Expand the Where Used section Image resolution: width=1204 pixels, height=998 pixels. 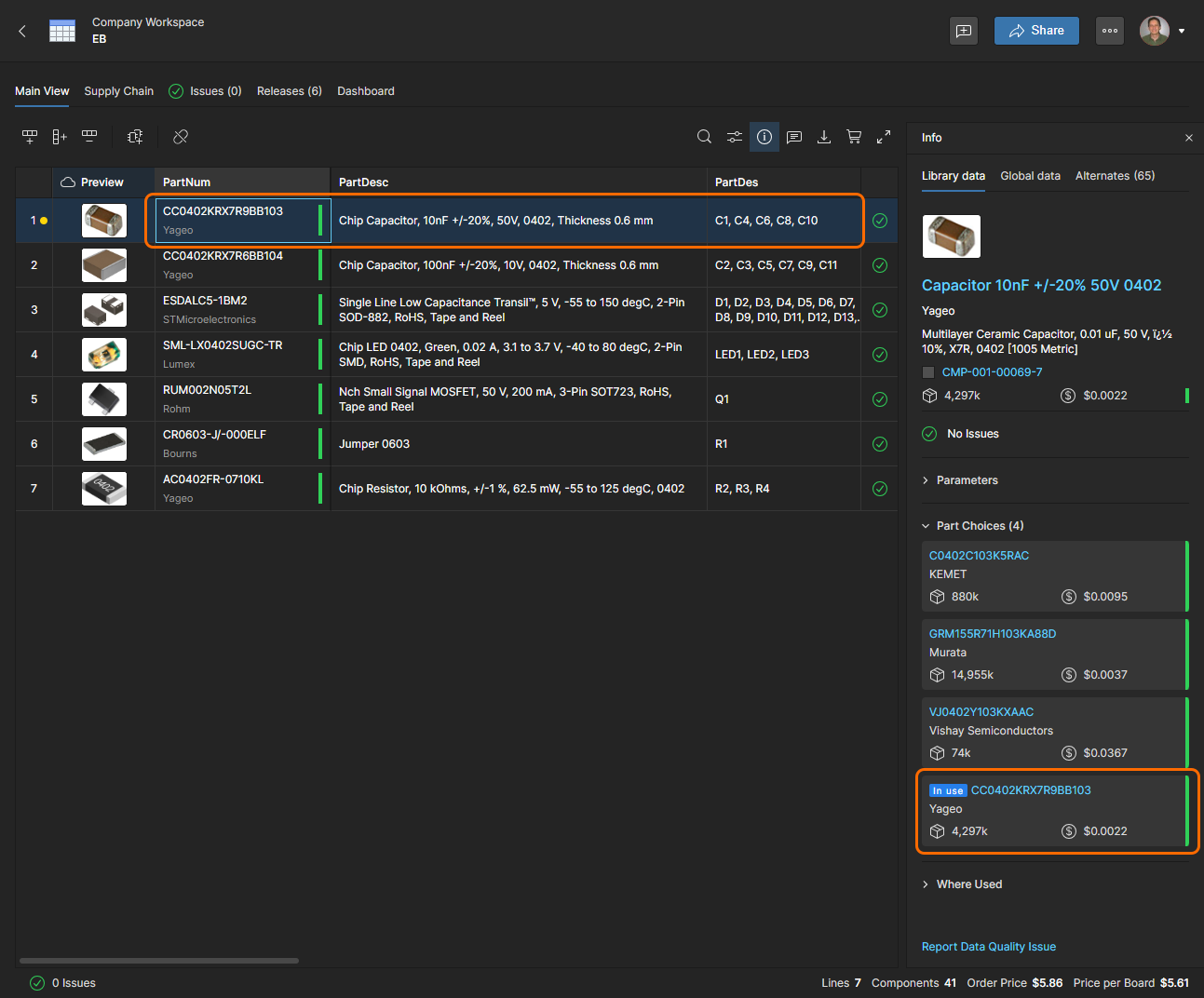(968, 884)
